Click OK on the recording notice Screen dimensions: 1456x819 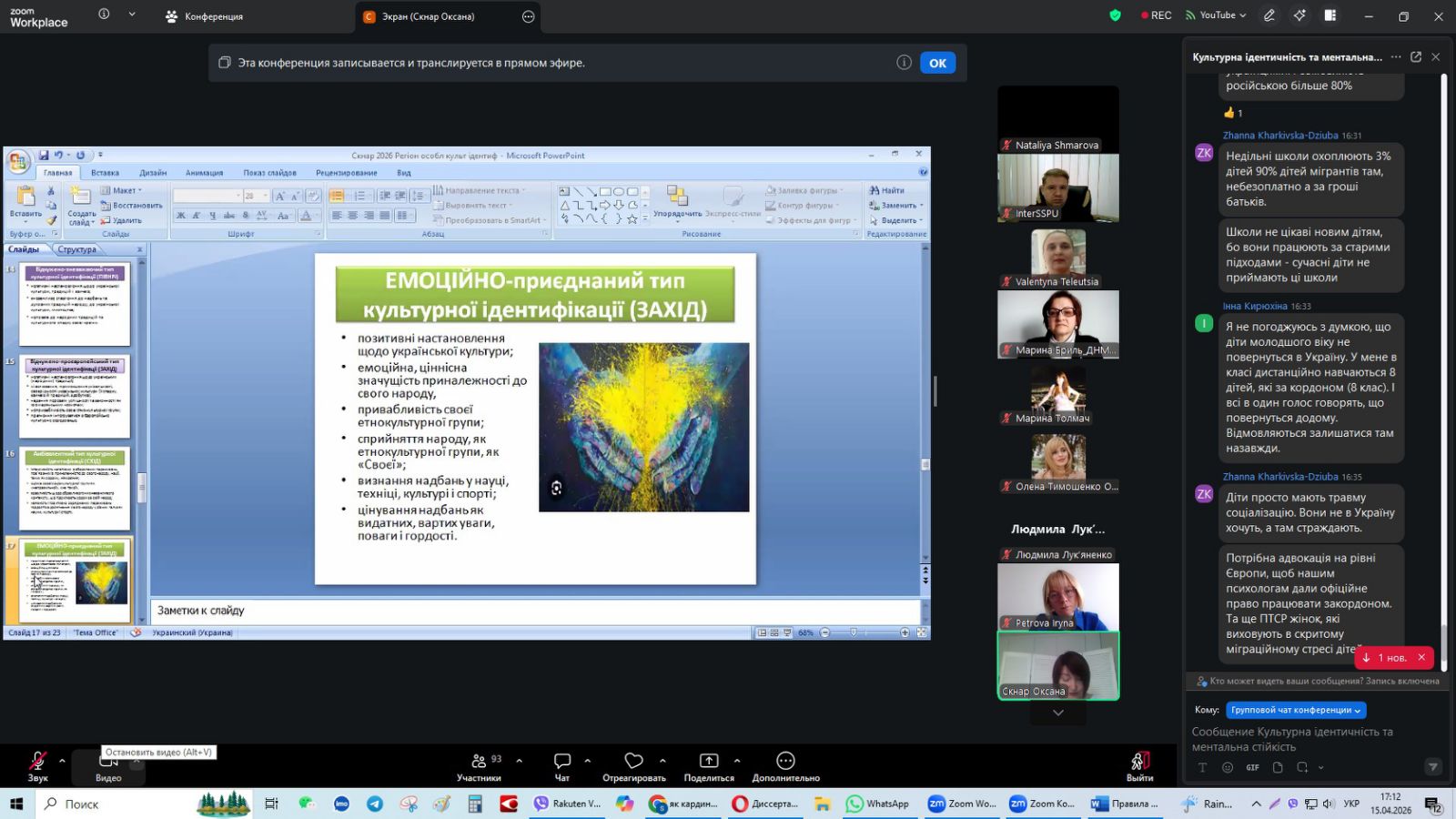point(937,63)
